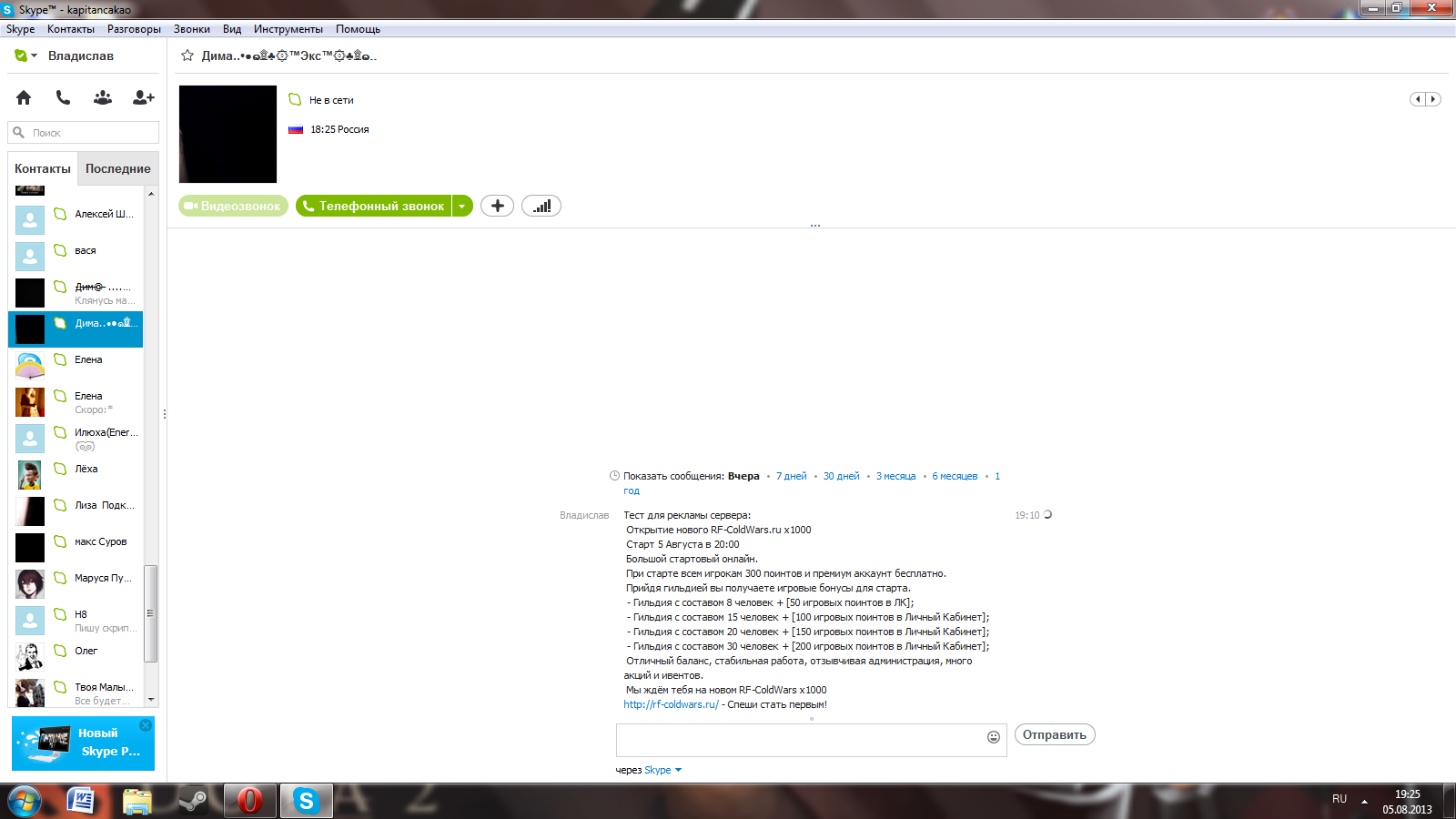Click Skype icon on the taskbar
1456x819 pixels.
tap(306, 801)
